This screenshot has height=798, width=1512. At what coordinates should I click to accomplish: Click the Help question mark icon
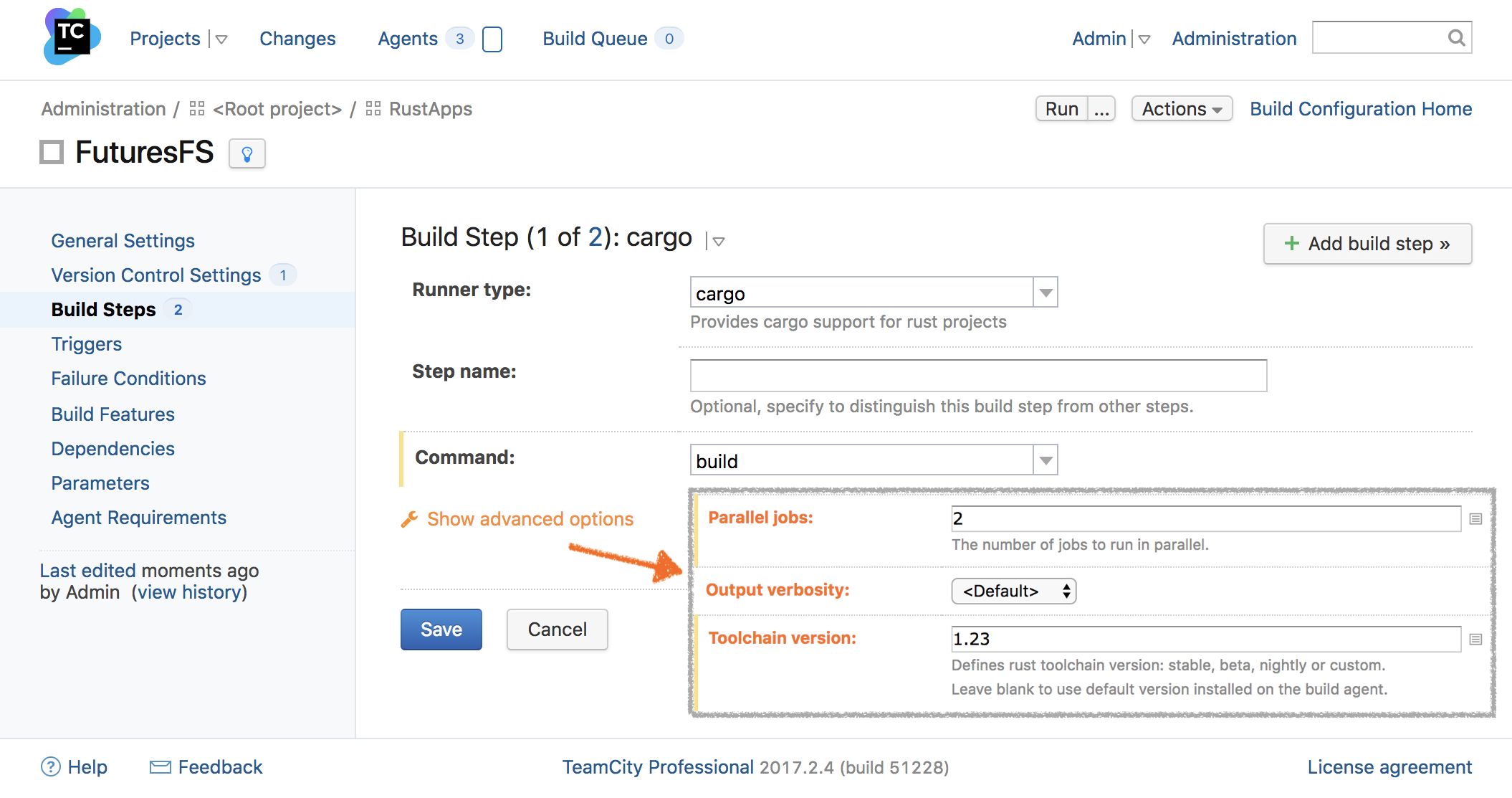click(51, 767)
